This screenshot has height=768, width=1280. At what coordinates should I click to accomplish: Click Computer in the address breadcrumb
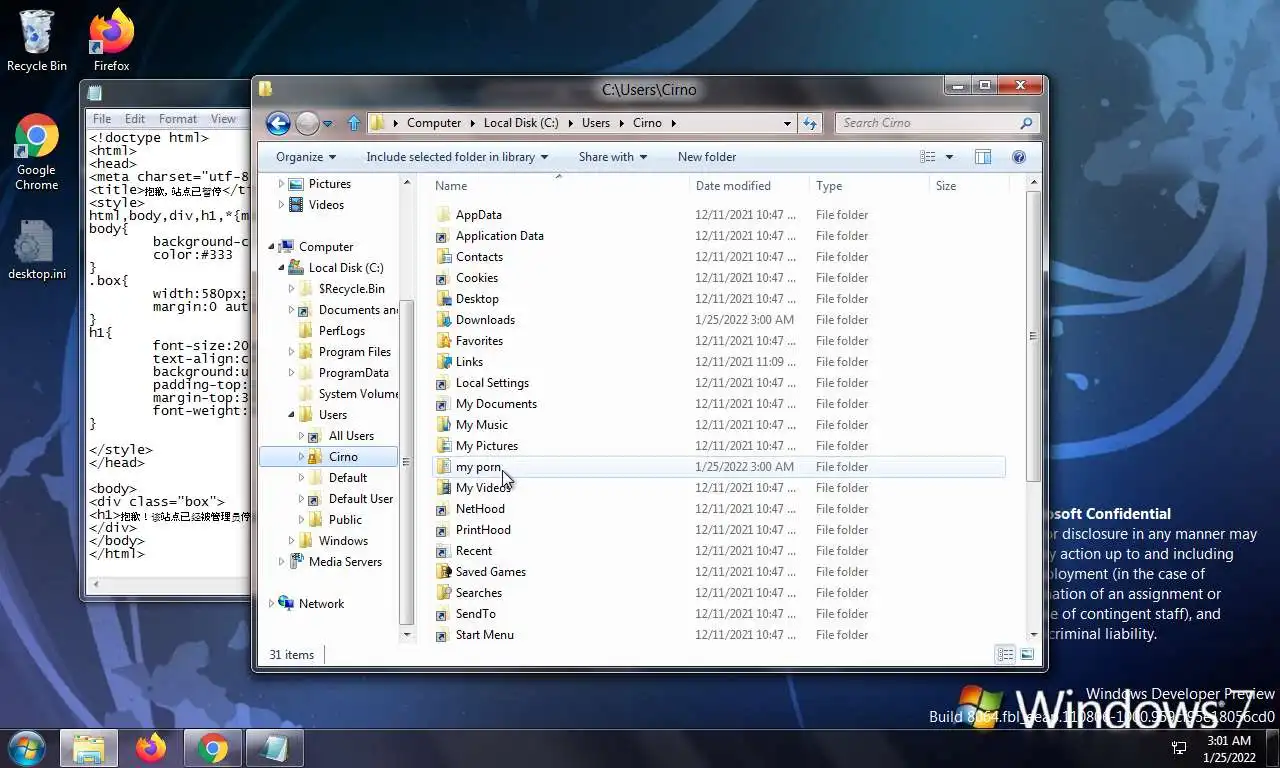(x=434, y=123)
